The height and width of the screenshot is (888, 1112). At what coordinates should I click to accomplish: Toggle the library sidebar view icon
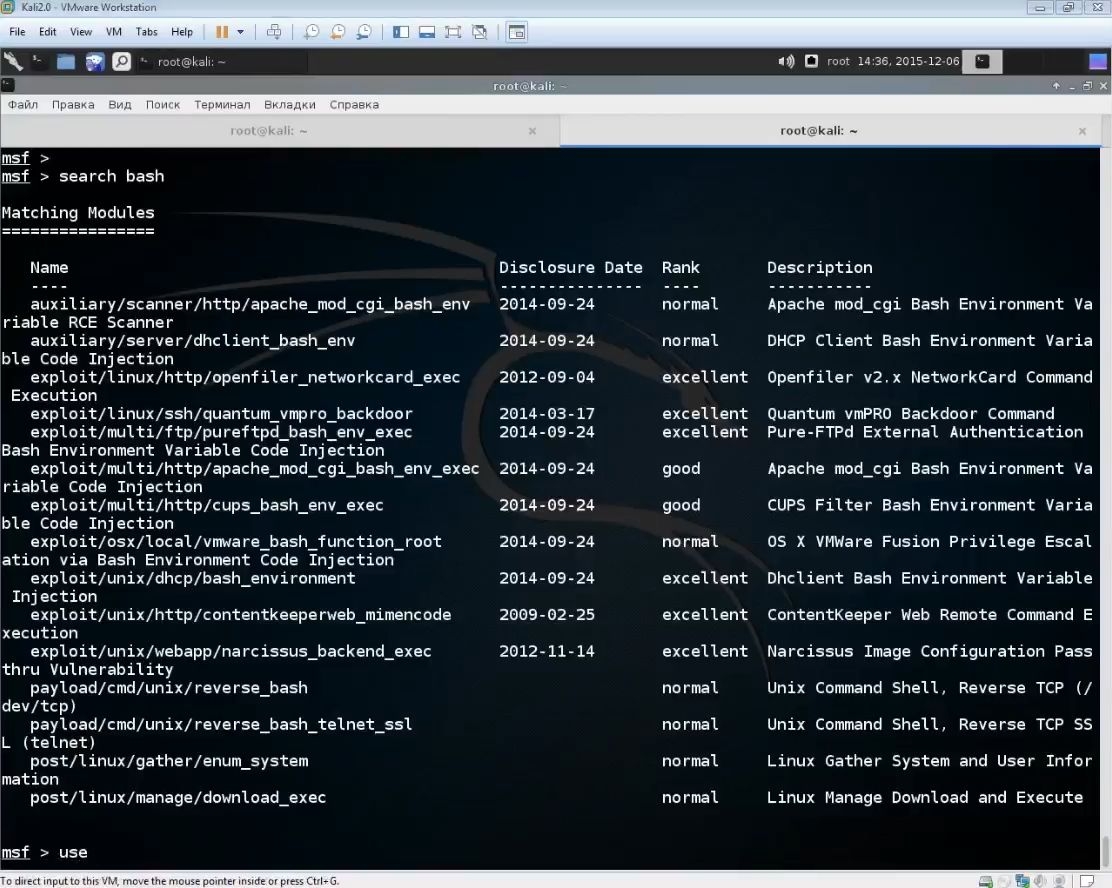click(401, 32)
